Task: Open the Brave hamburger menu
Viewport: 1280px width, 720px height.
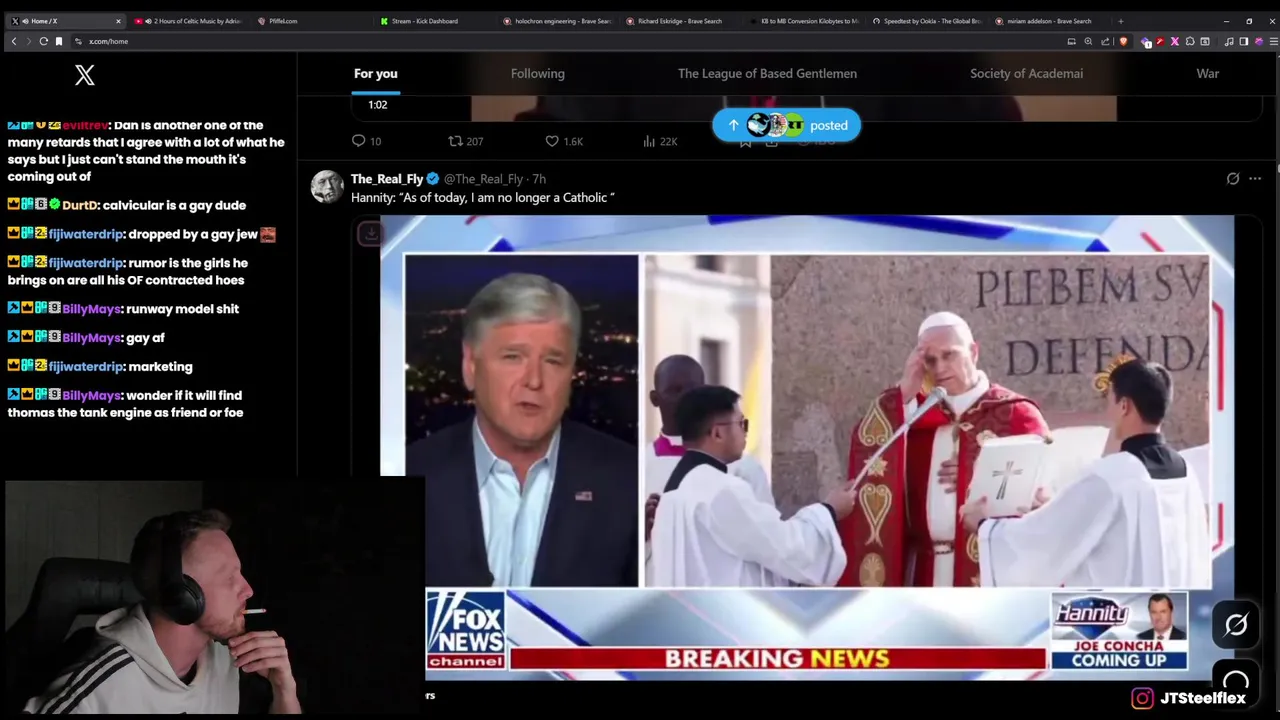Action: pos(1272,41)
